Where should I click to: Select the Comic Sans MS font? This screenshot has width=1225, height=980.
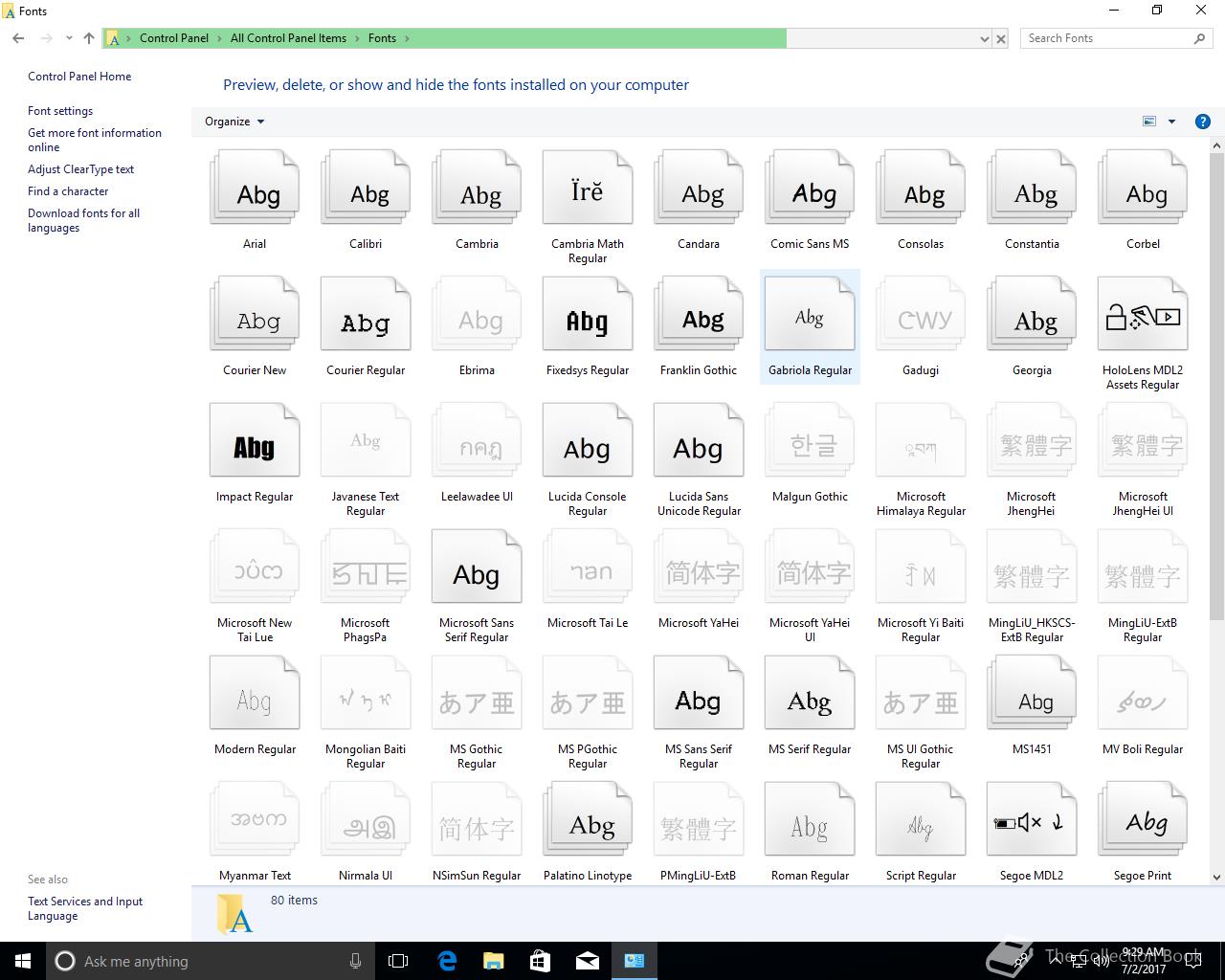click(x=810, y=200)
